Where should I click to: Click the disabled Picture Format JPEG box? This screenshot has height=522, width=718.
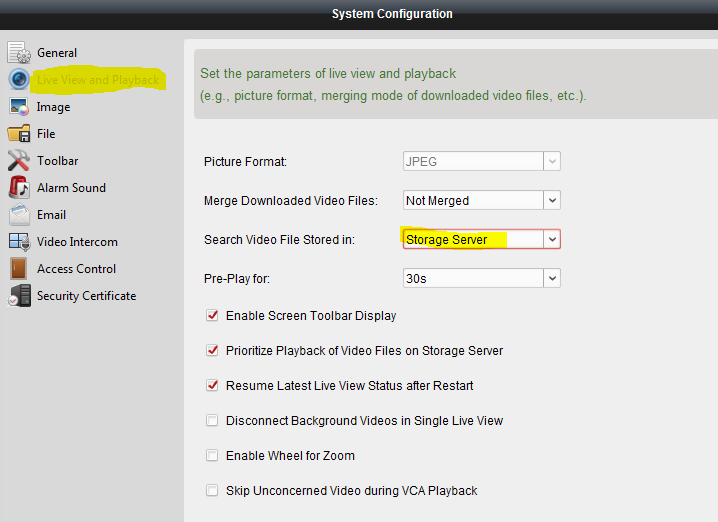coord(471,161)
